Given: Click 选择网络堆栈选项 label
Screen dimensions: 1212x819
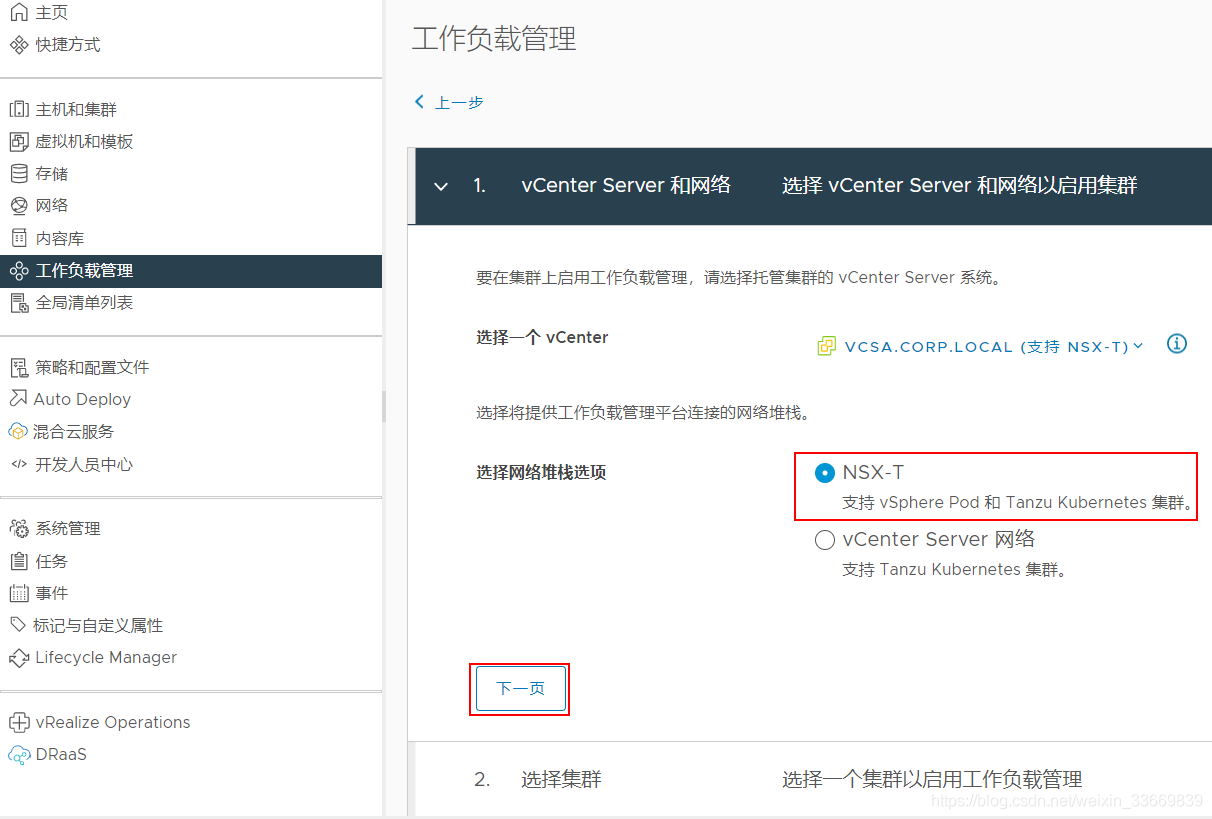Looking at the screenshot, I should 541,472.
